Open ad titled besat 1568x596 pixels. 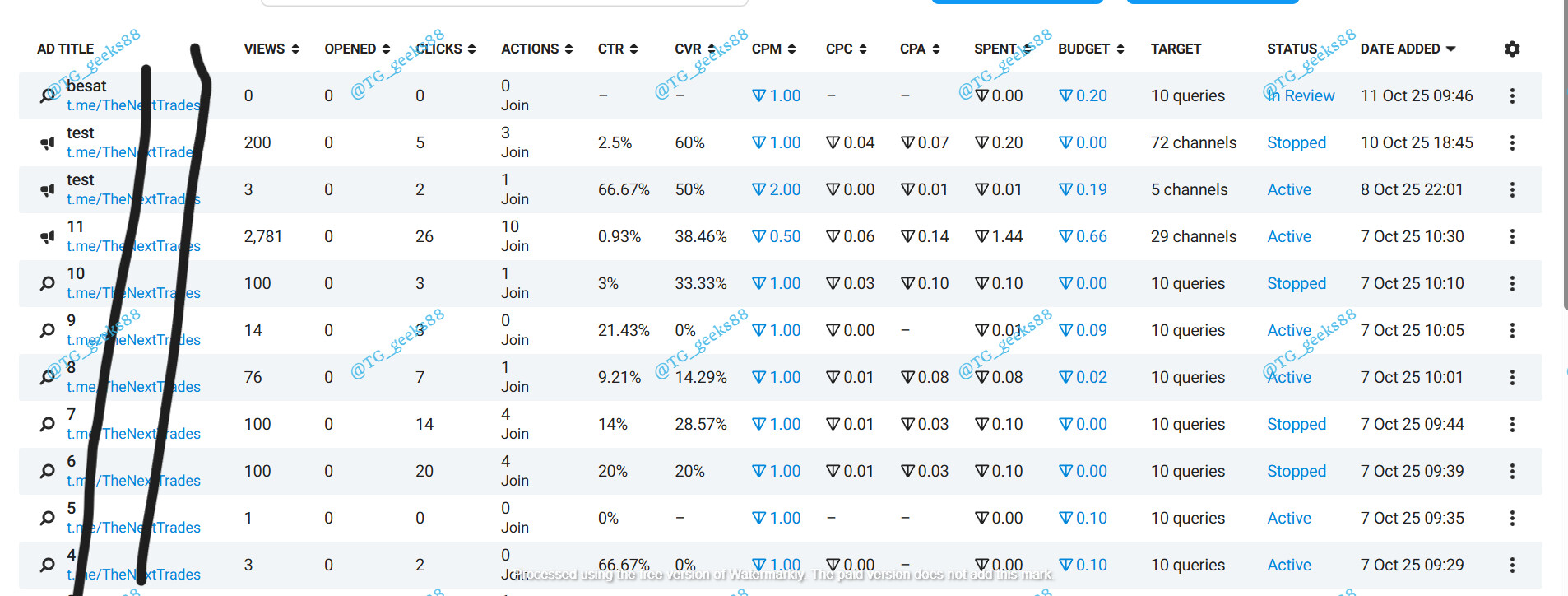pos(86,86)
